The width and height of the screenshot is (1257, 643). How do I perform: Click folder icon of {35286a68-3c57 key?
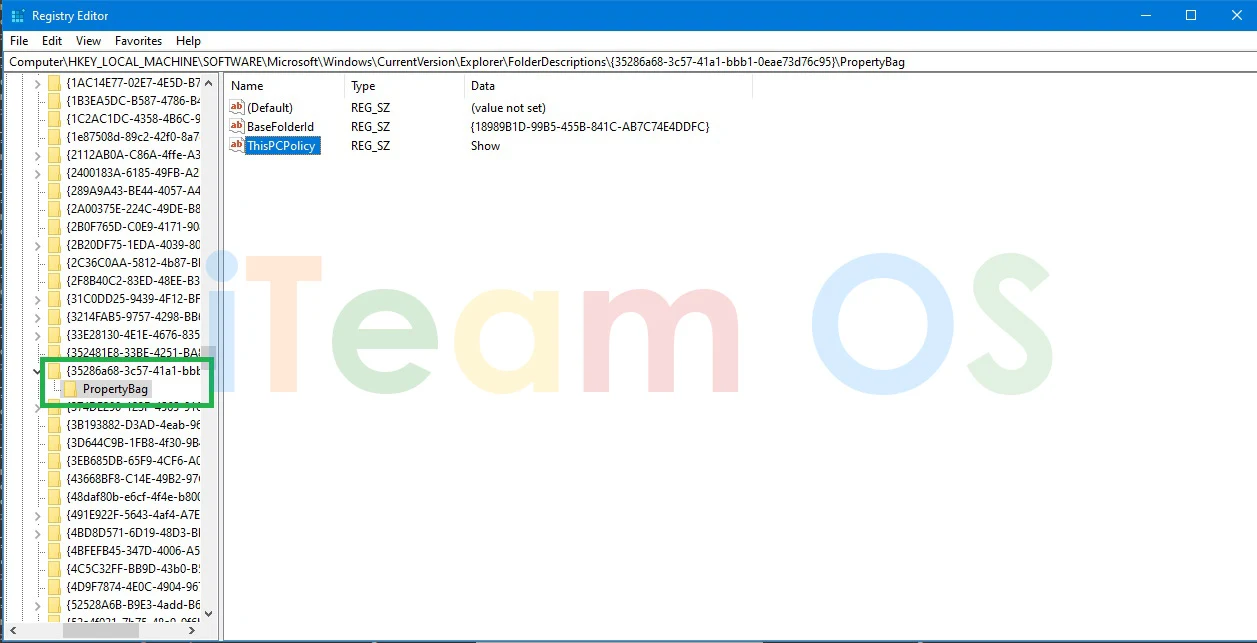55,371
